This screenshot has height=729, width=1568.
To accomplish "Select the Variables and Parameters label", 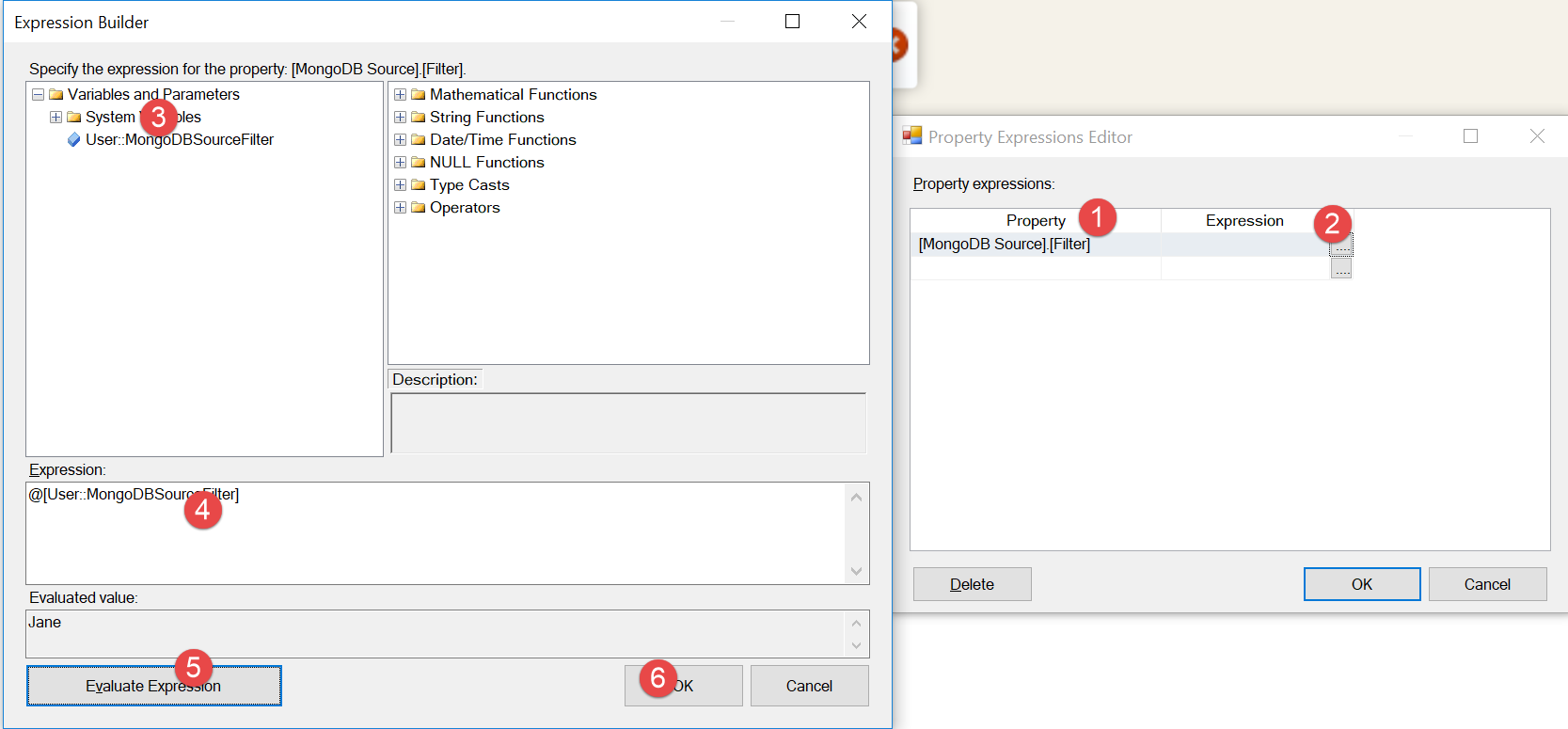I will click(153, 94).
